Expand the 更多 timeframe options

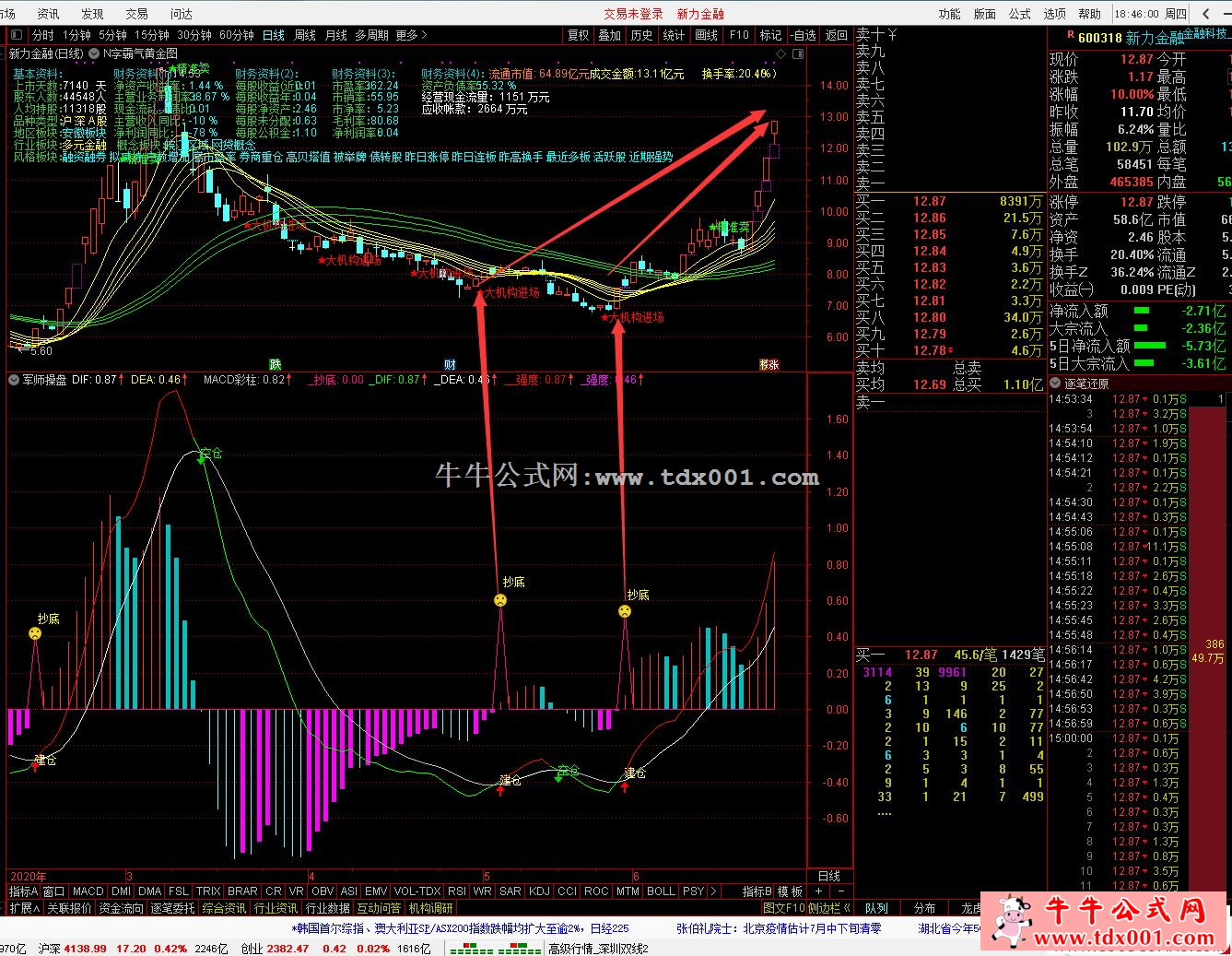411,35
